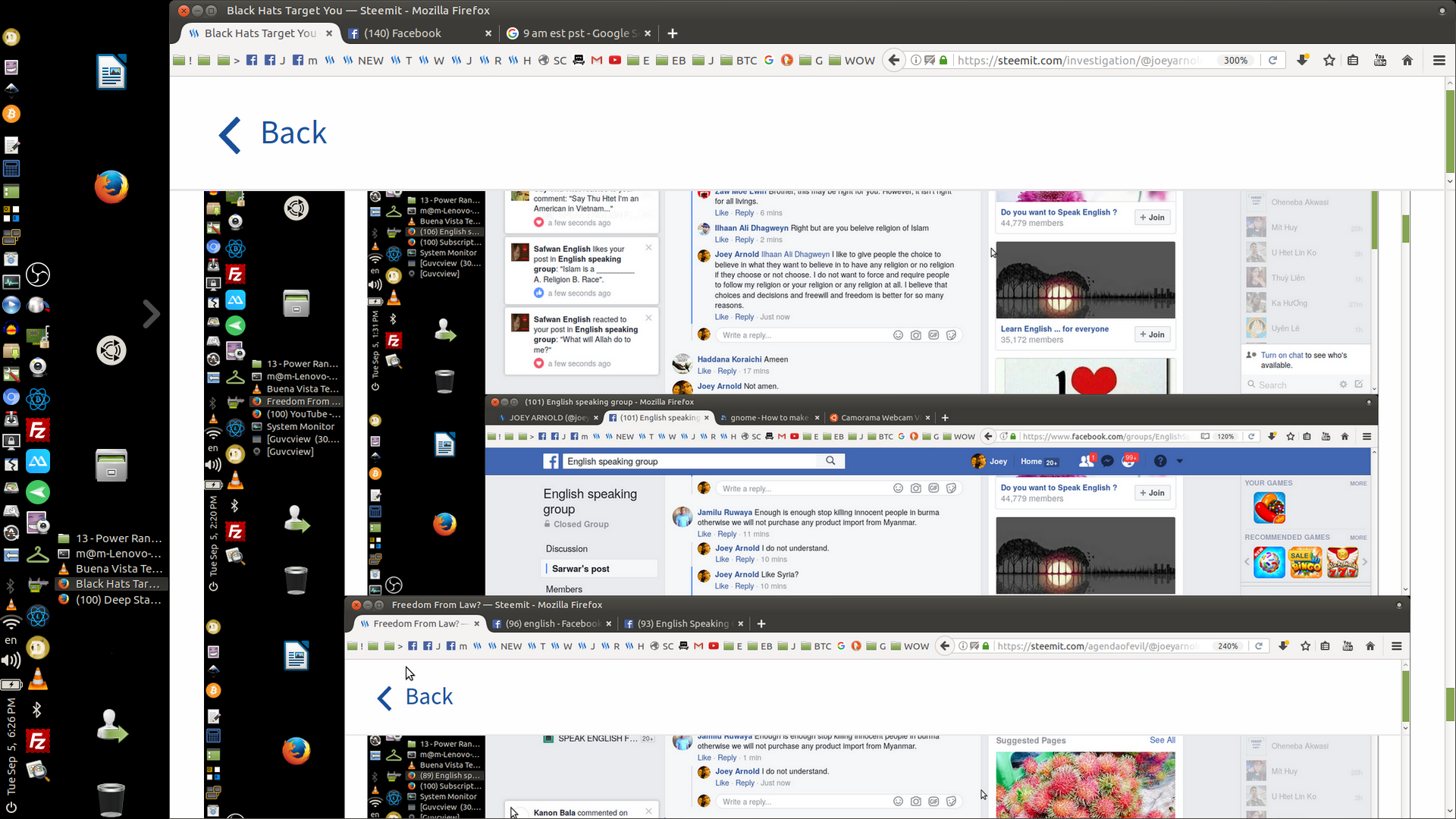
Task: Launch Dogecoin icon at top of outermost left panel
Action: [11, 36]
